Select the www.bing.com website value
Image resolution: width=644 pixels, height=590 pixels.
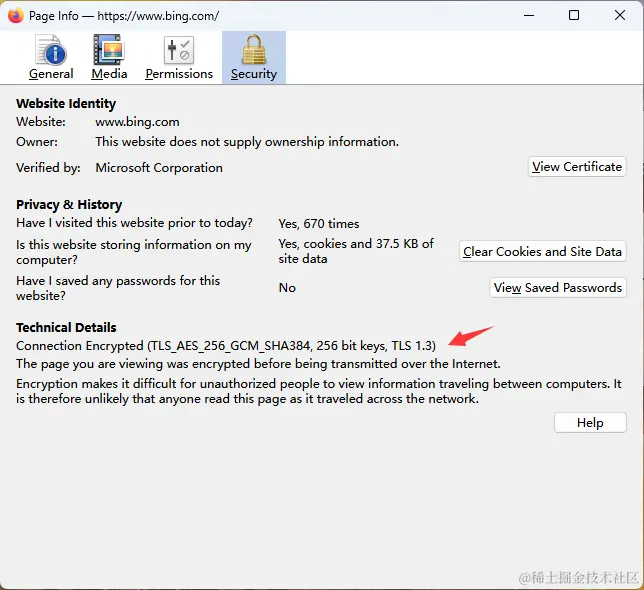(x=137, y=122)
